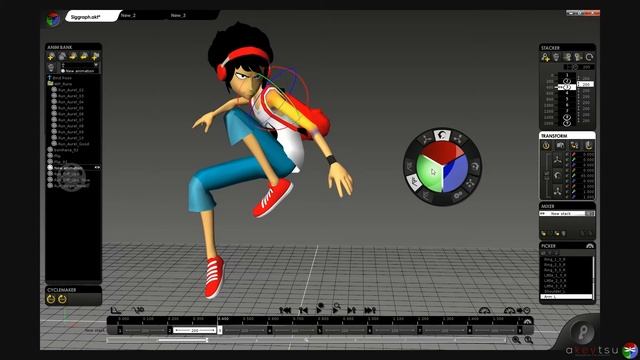Open the New stack dropdown in Mixer
The height and width of the screenshot is (360, 640).
click(x=590, y=213)
